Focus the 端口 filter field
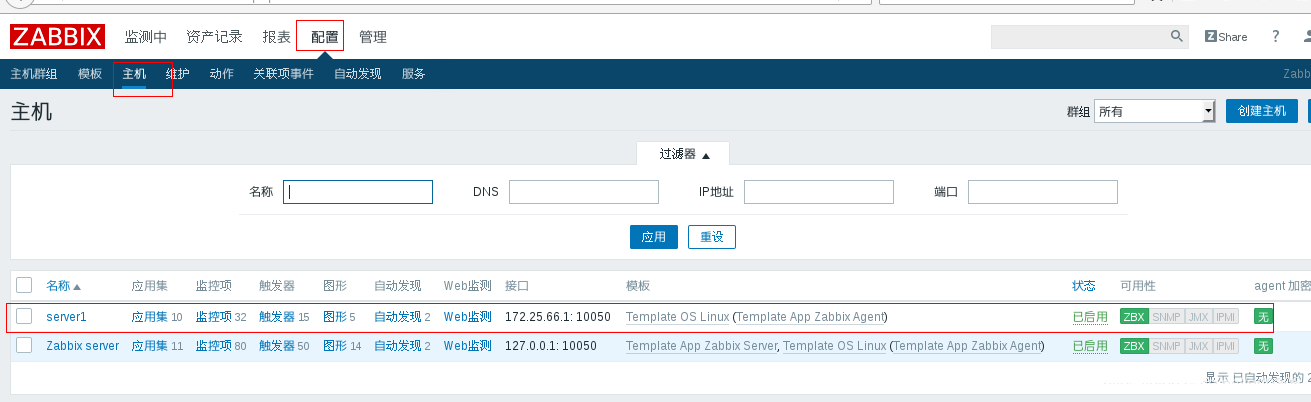Viewport: 1311px width, 402px height. click(1043, 192)
